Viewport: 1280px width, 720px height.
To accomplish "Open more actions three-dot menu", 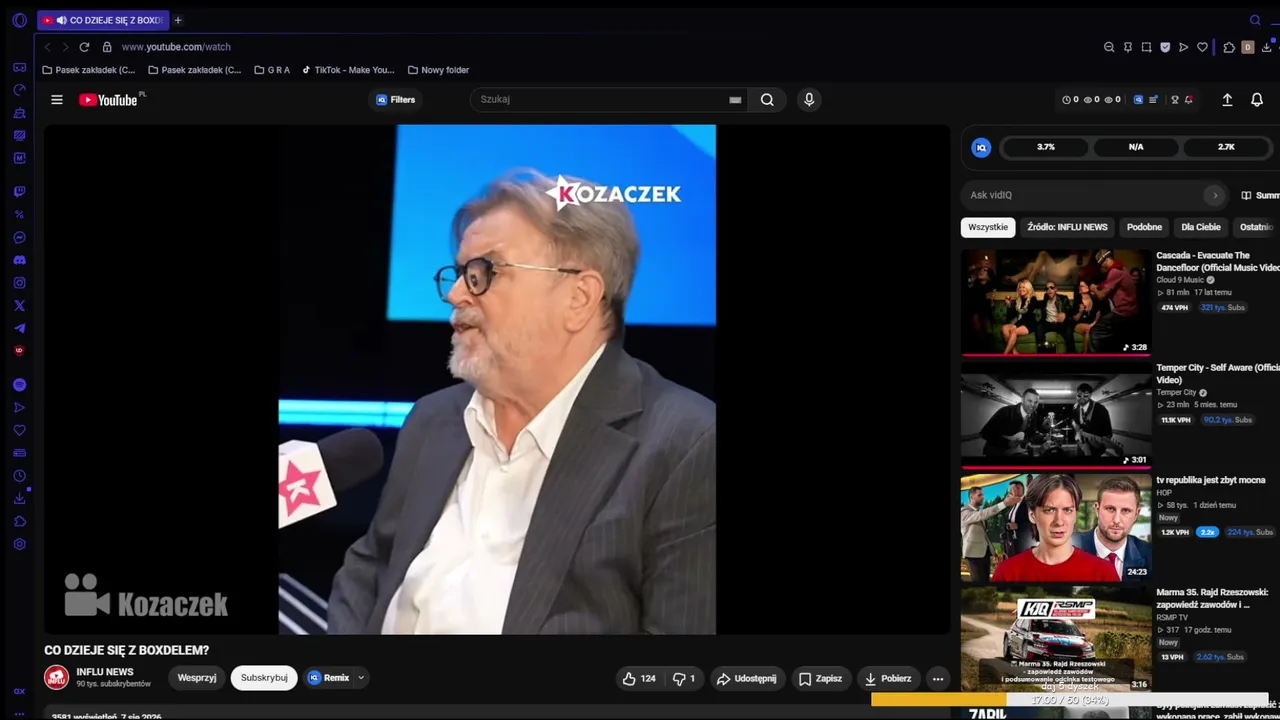I will point(938,679).
